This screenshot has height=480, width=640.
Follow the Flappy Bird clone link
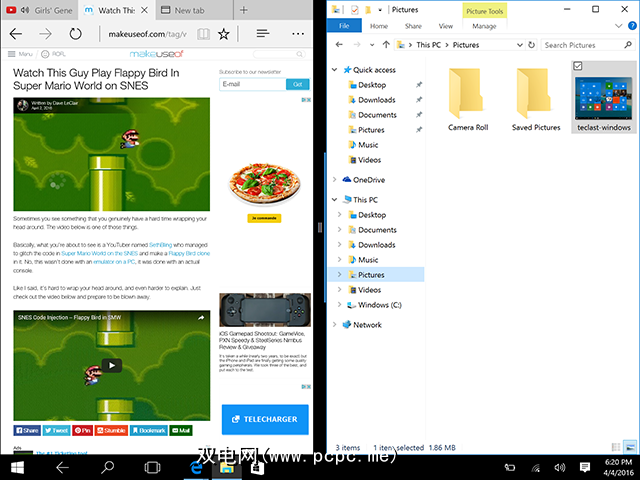point(189,253)
